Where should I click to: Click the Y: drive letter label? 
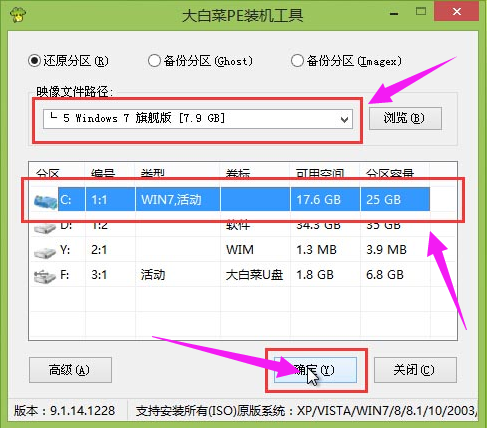tap(65, 250)
